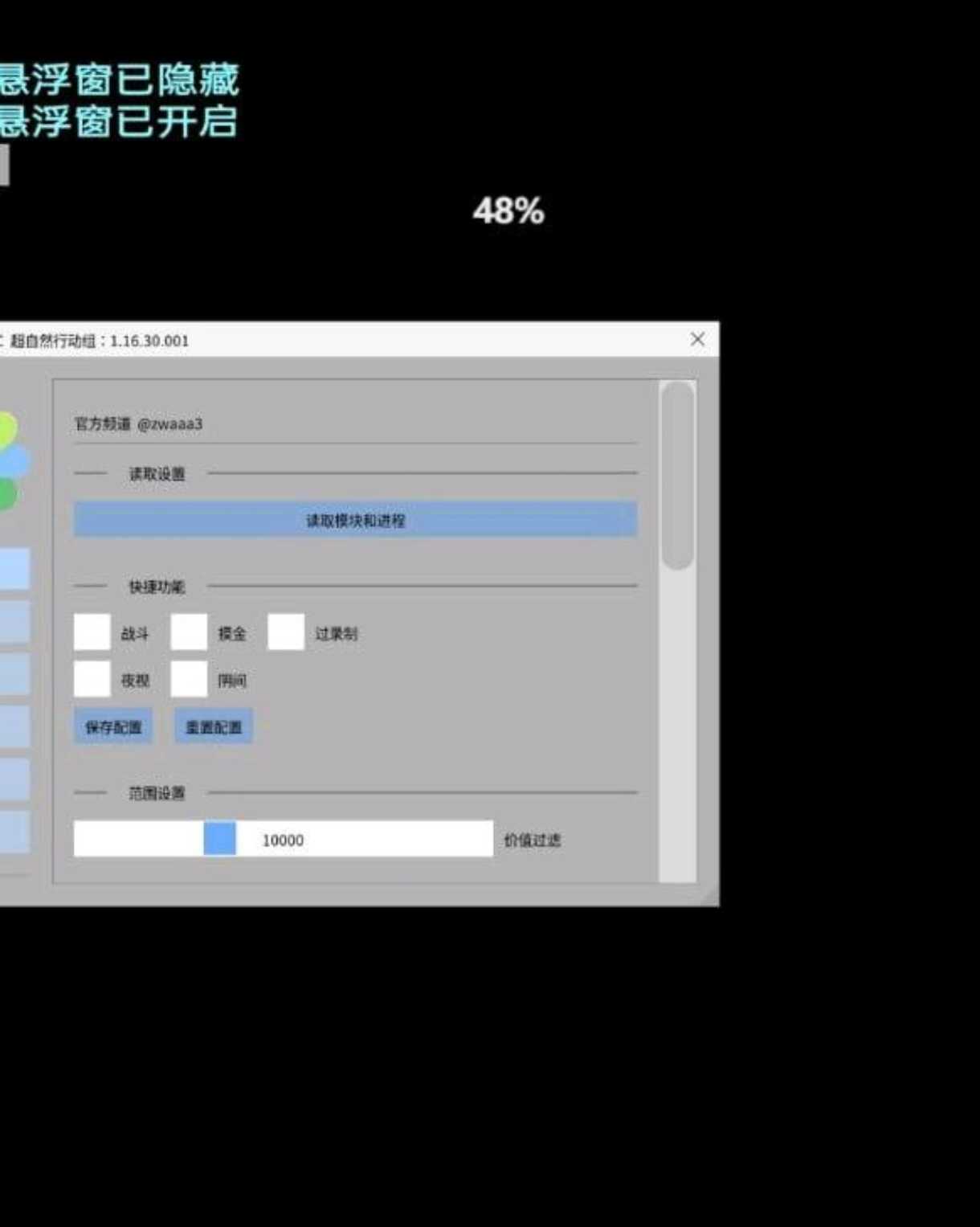Screen dimensions: 980x1227
Task: Click the colorful circles logo in the sidebar
Action: tap(10, 461)
